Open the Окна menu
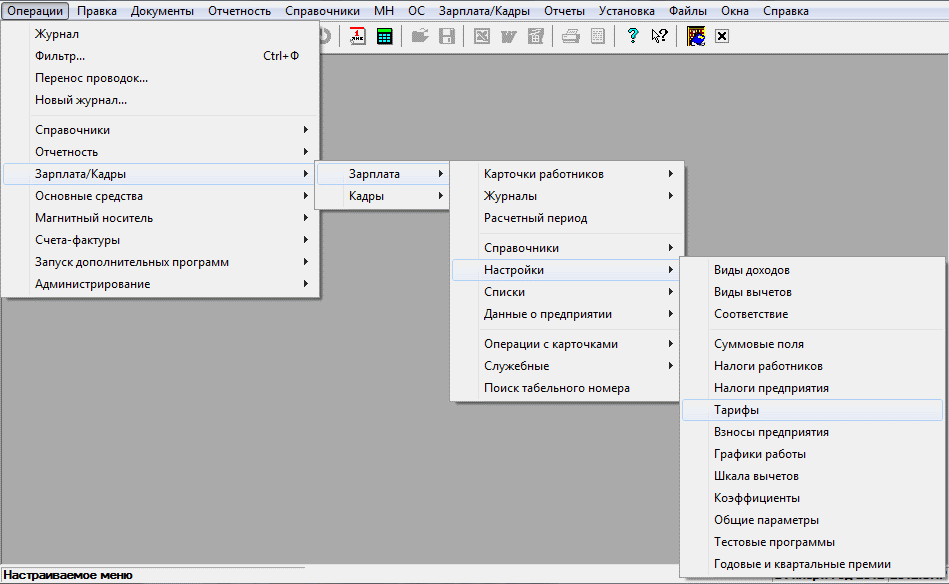 (x=735, y=11)
